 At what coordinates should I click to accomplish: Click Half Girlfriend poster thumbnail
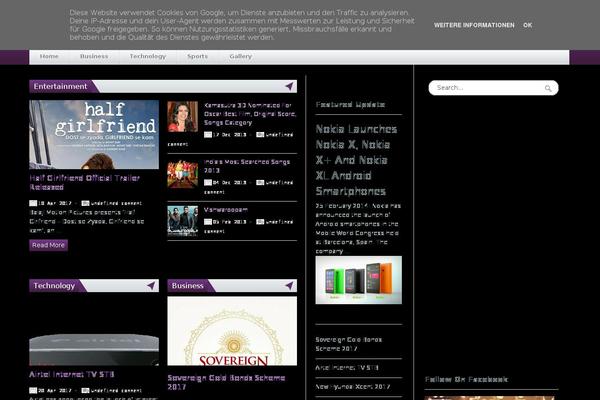[x=94, y=134]
